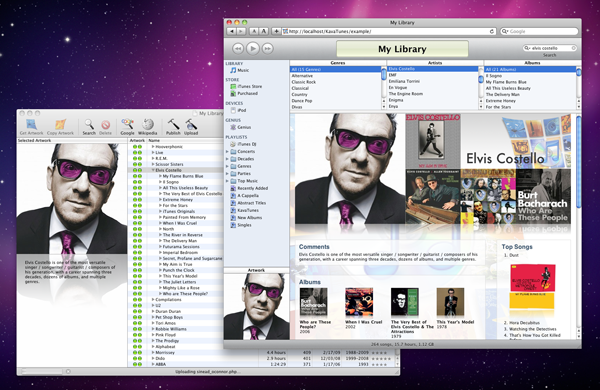Expand the Concerts playlist folder
600x390 pixels.
[227, 152]
